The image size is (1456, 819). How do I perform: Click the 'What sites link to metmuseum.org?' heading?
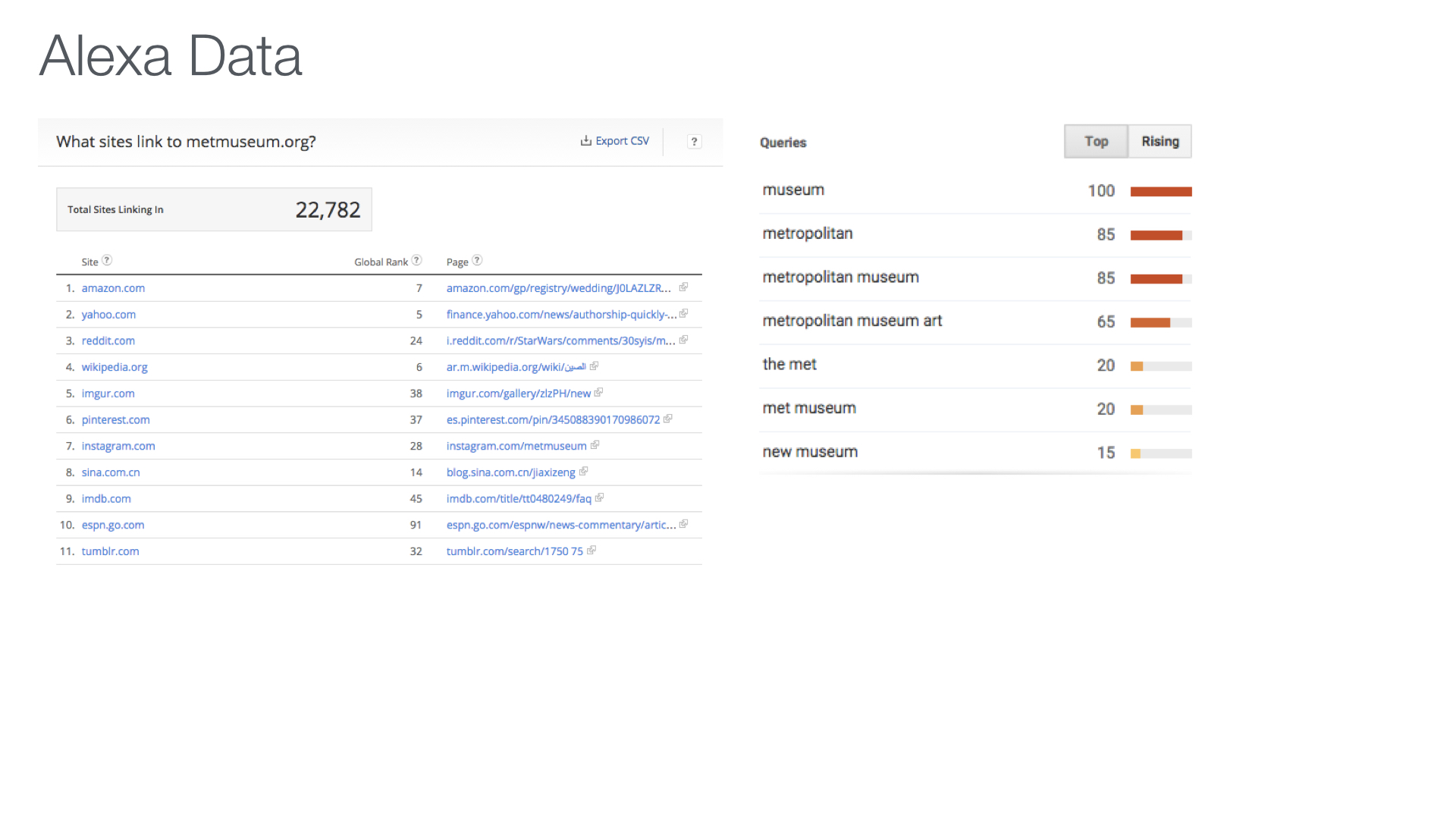coord(186,142)
